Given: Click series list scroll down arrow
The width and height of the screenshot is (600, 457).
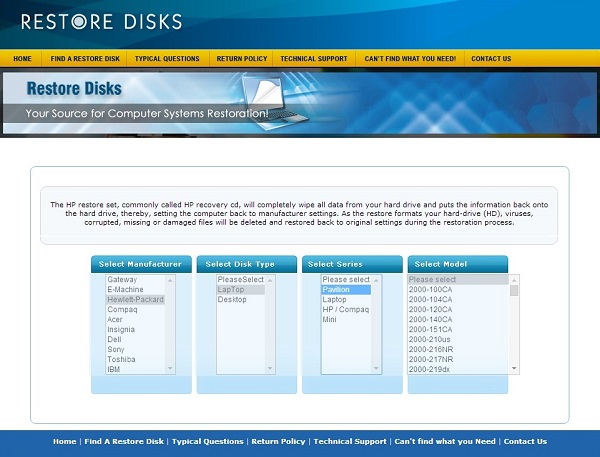Looking at the screenshot, I should 376,368.
